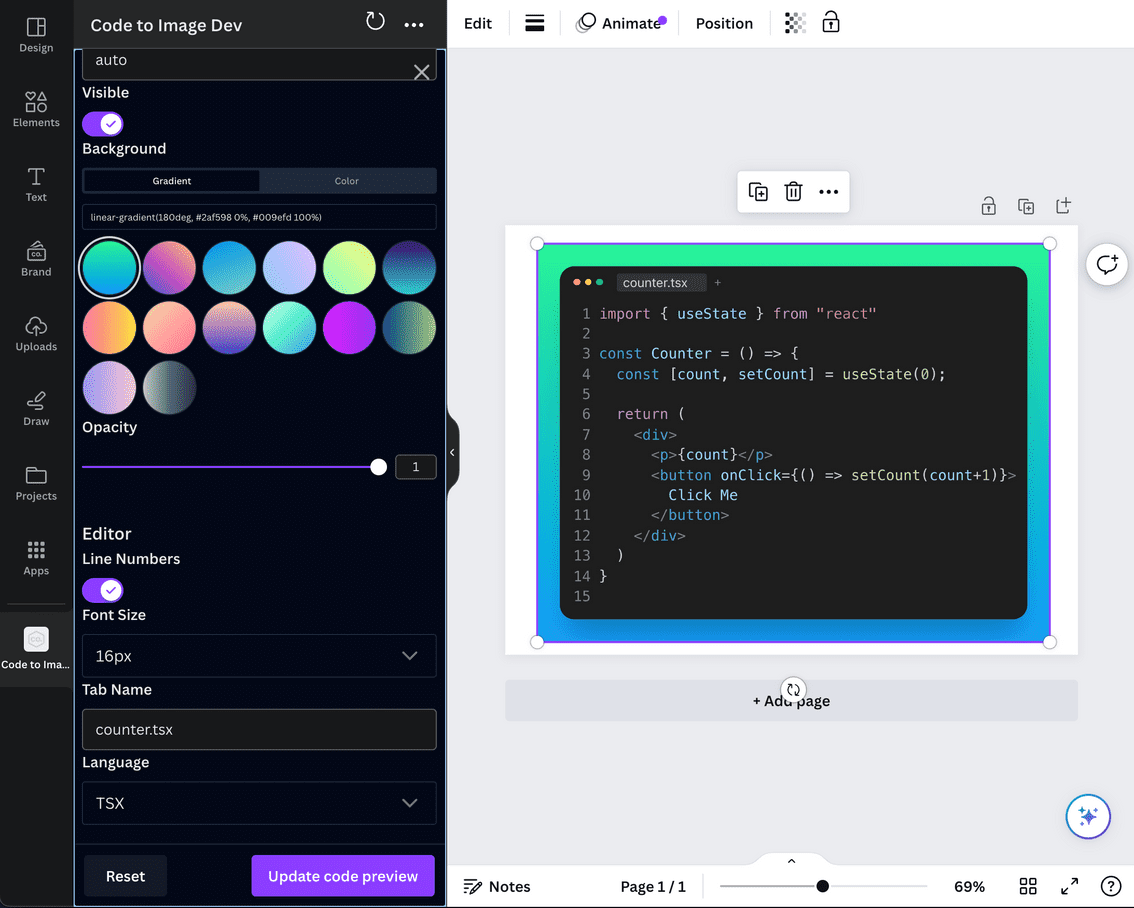Disable Line Numbers in the editor
Screen dimensions: 1134x908
coord(102,590)
